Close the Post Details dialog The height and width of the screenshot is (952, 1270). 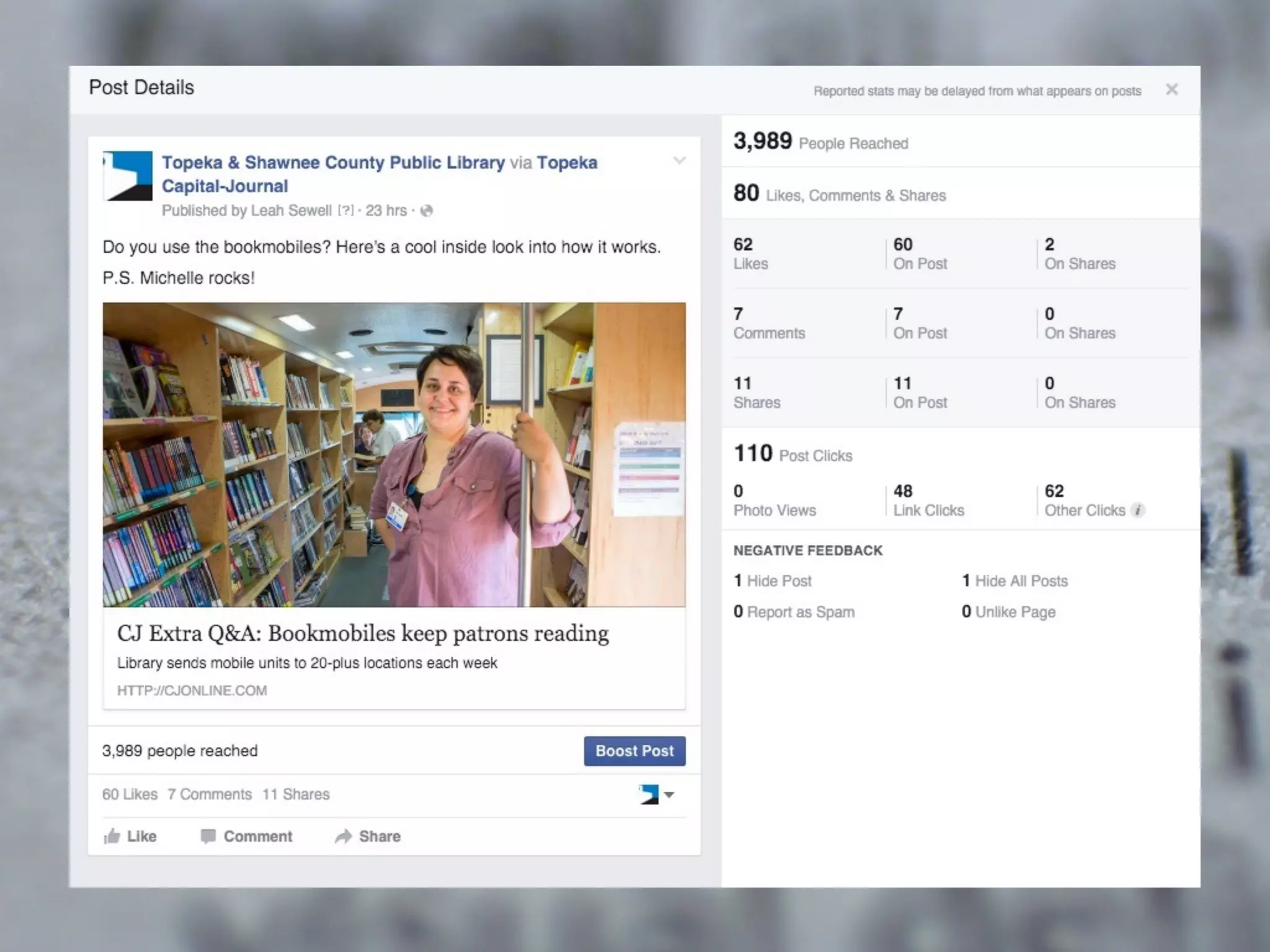(1171, 90)
